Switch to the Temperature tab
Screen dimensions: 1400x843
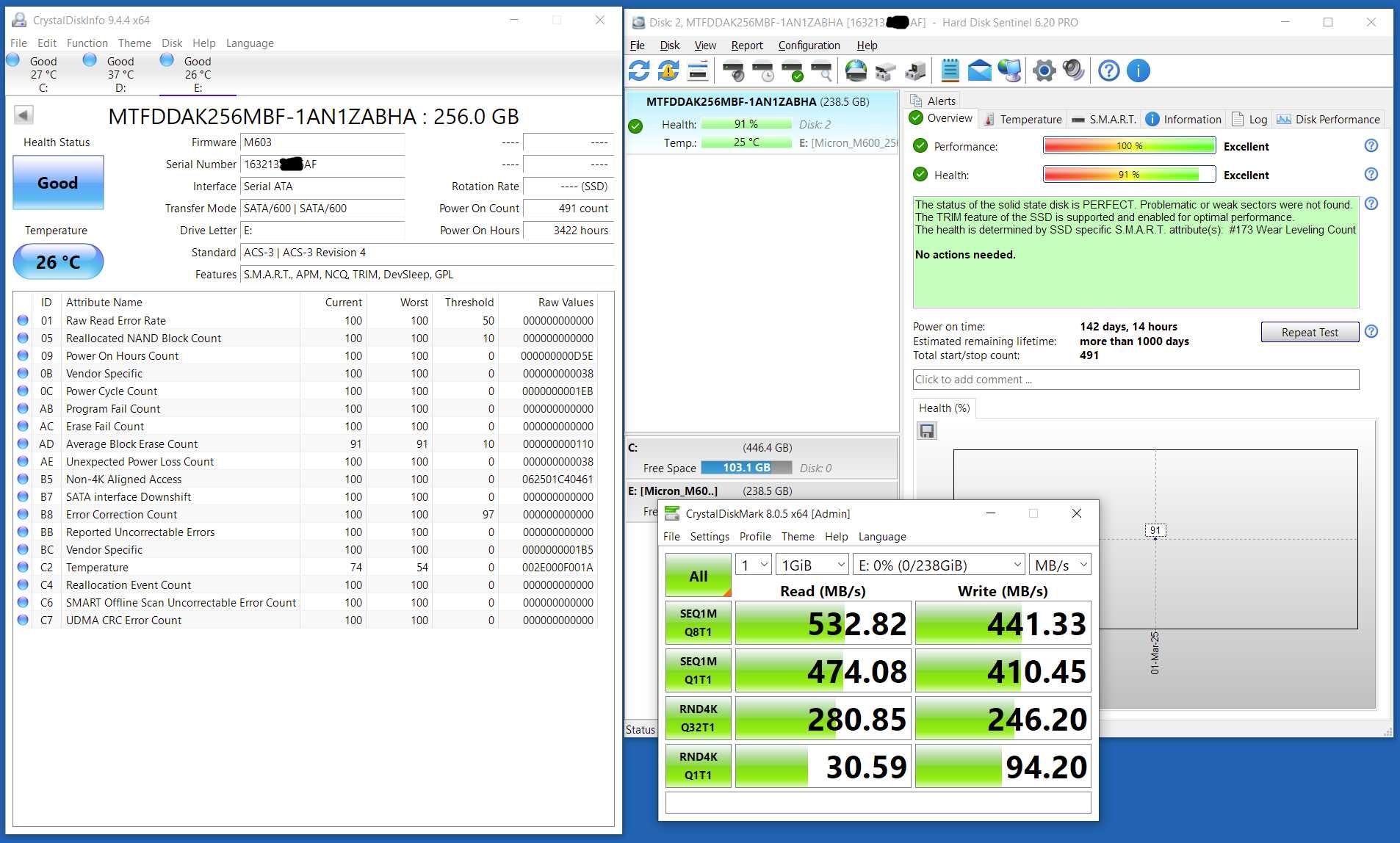[1022, 119]
